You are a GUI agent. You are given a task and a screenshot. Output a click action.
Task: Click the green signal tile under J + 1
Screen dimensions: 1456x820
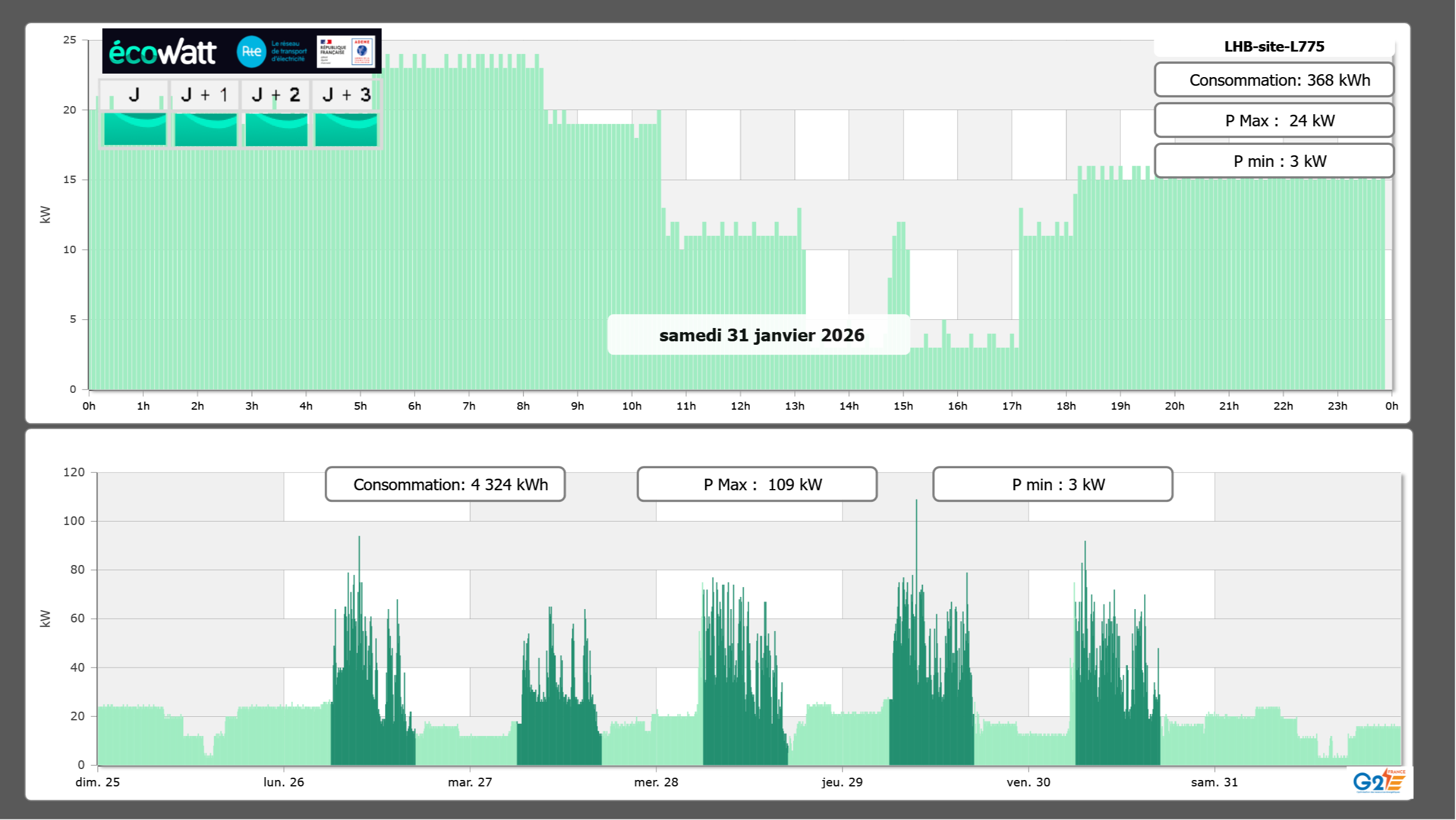click(205, 129)
